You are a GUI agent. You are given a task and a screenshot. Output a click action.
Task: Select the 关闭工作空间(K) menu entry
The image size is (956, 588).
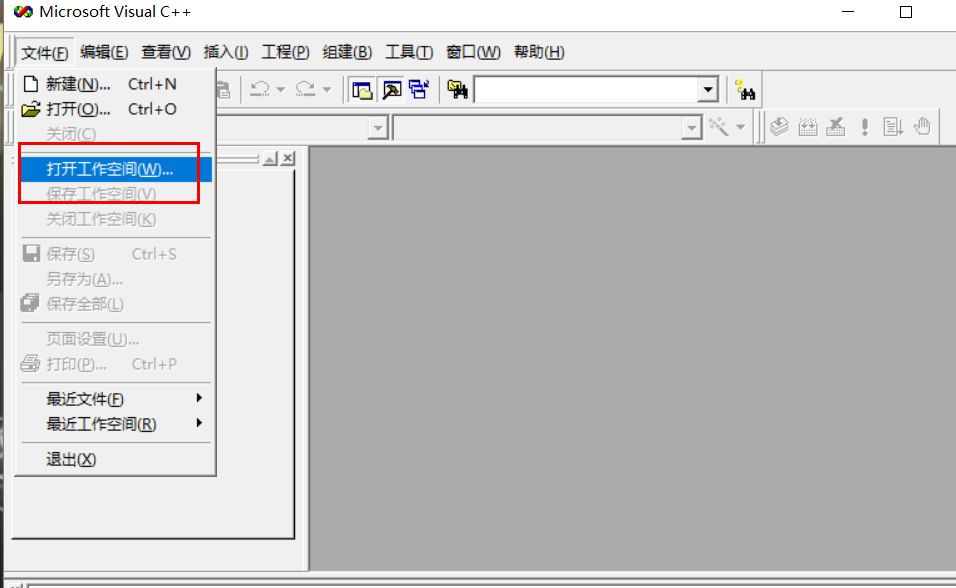click(116, 219)
